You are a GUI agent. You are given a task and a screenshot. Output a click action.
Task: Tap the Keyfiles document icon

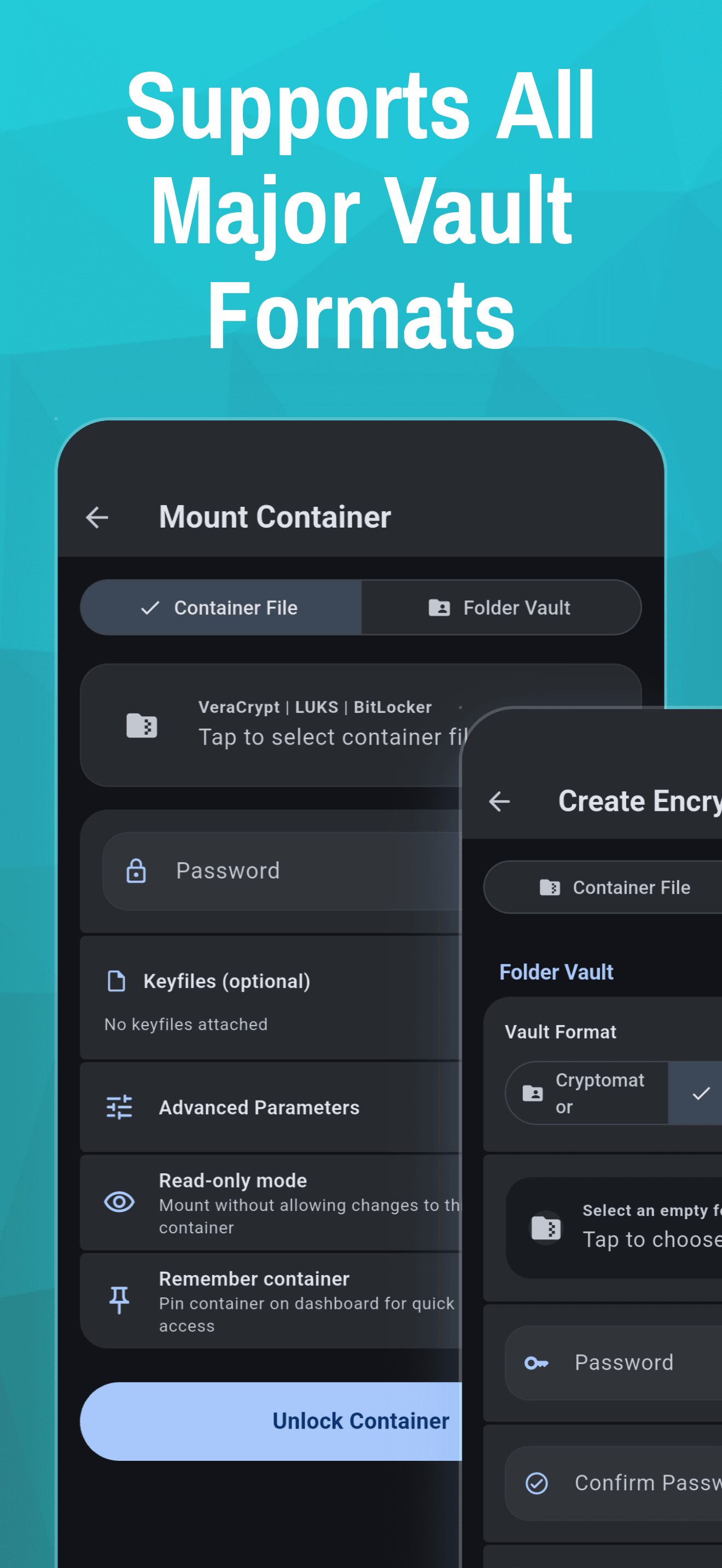(117, 981)
